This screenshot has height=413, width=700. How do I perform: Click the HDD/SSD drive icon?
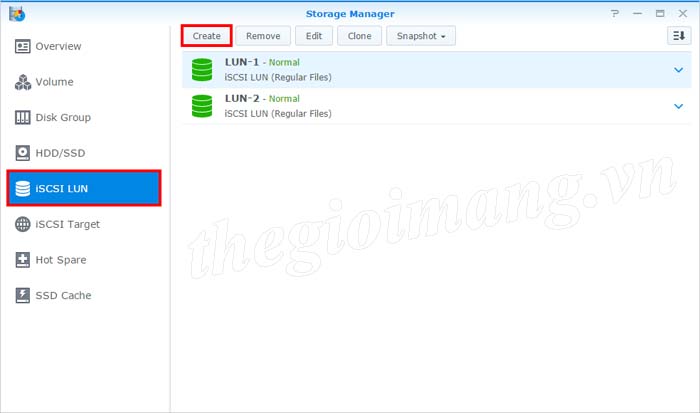coord(23,153)
